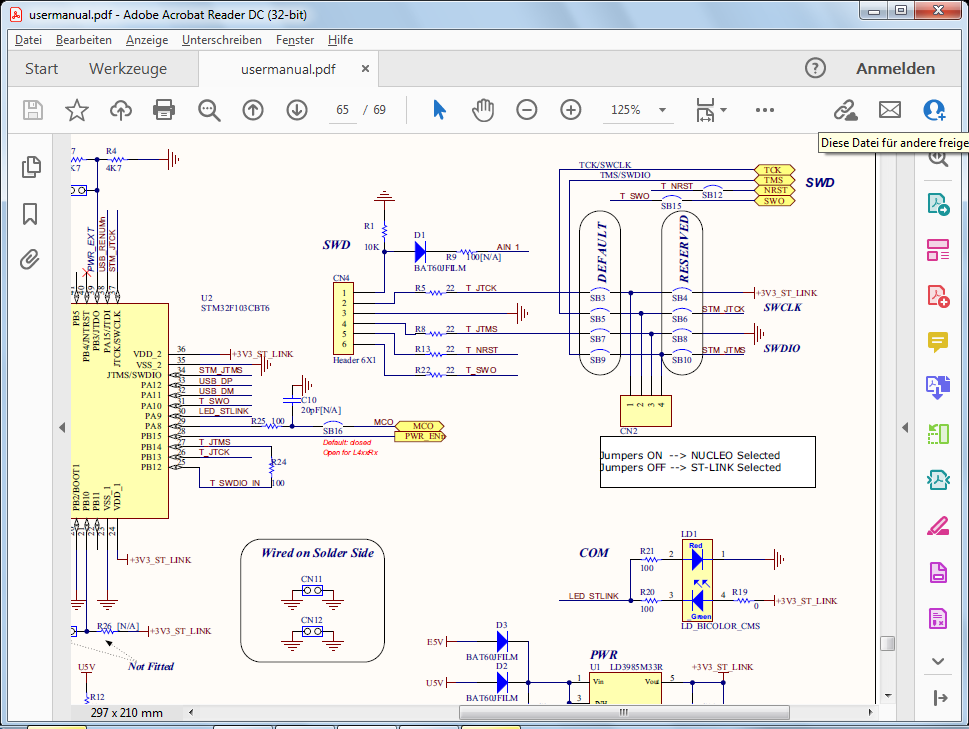Click Anmelden sign-in button
Viewport: 969px width, 729px height.
(x=895, y=69)
